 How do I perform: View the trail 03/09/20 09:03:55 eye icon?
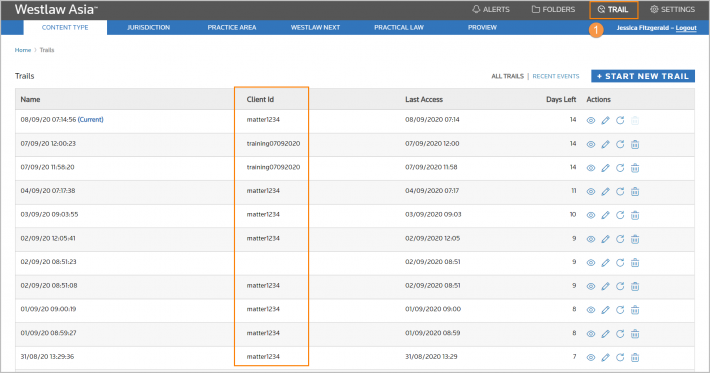coord(591,215)
